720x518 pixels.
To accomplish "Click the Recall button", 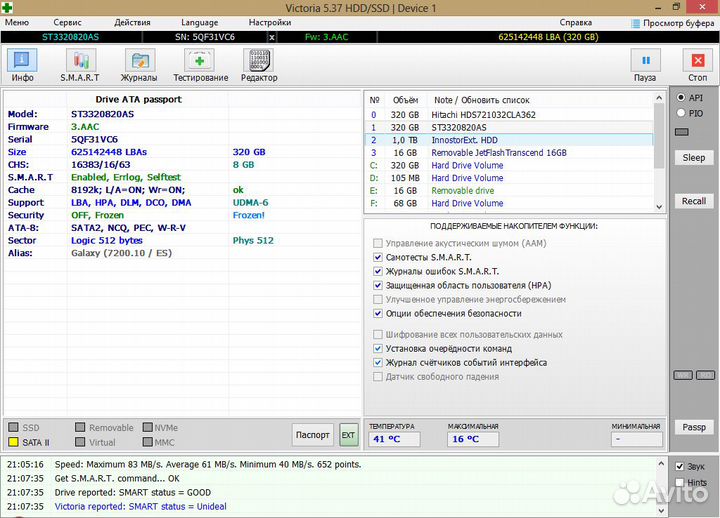I will pyautogui.click(x=693, y=201).
